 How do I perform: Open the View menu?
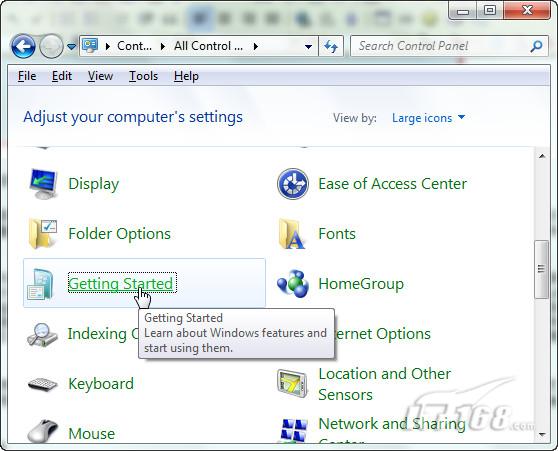tap(100, 76)
